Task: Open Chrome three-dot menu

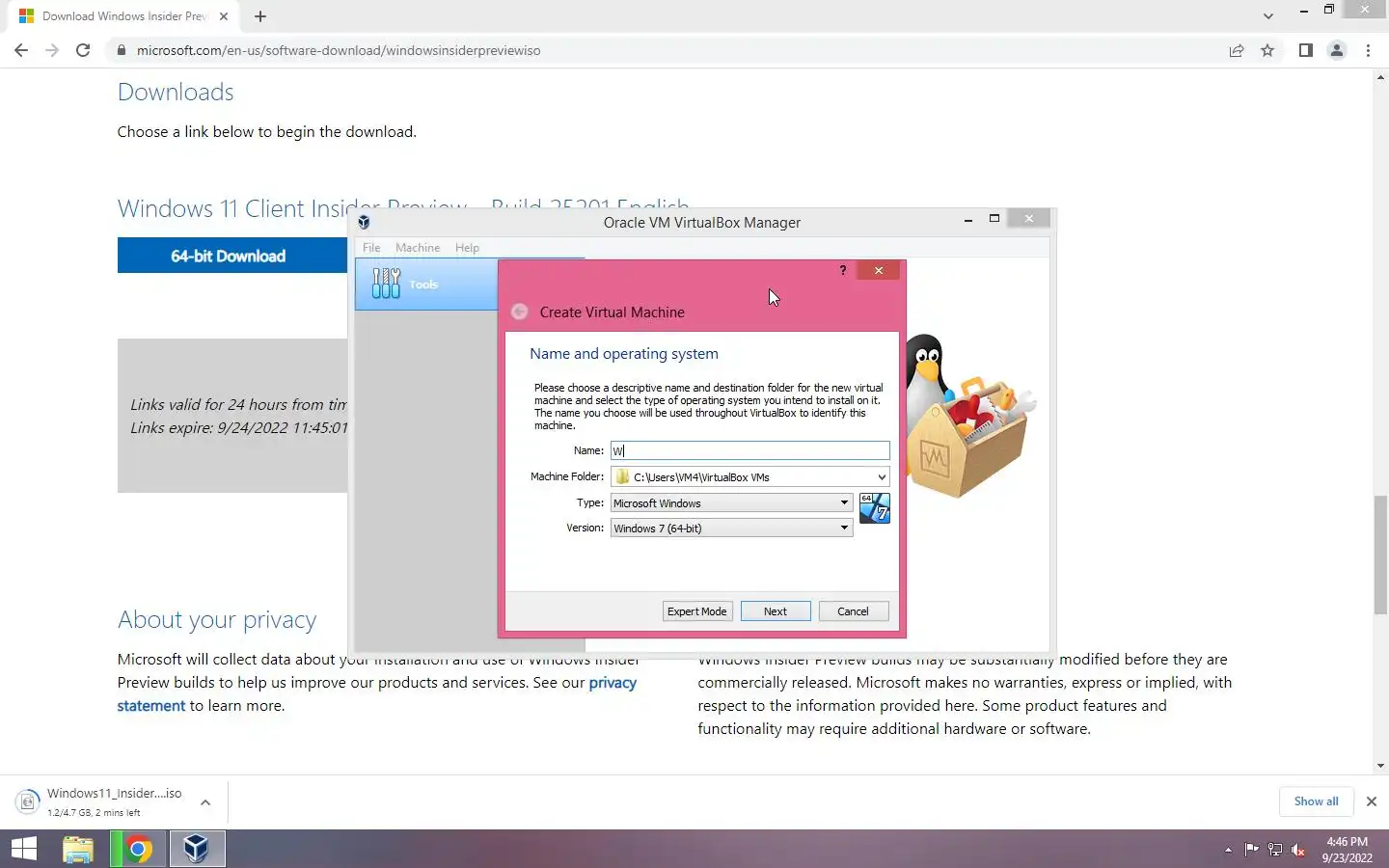Action: 1368,50
